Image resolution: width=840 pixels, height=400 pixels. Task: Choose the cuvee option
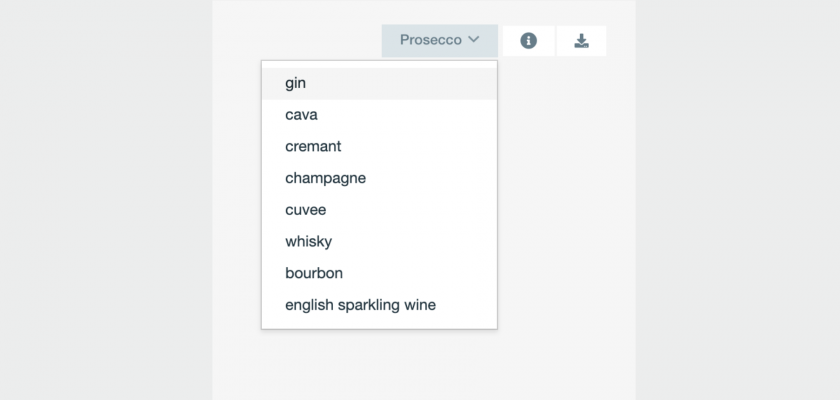click(x=305, y=210)
